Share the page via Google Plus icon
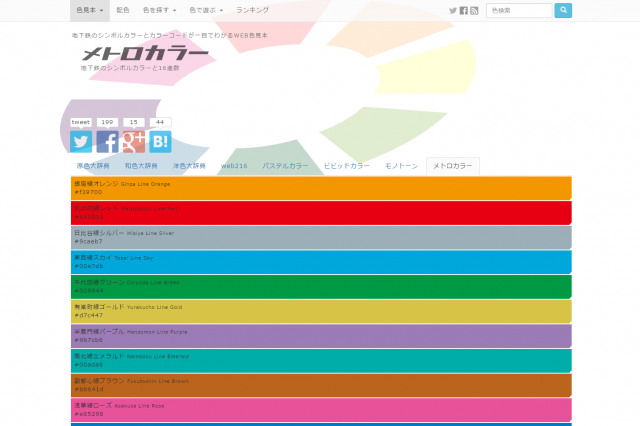This screenshot has height=426, width=640. [x=134, y=142]
